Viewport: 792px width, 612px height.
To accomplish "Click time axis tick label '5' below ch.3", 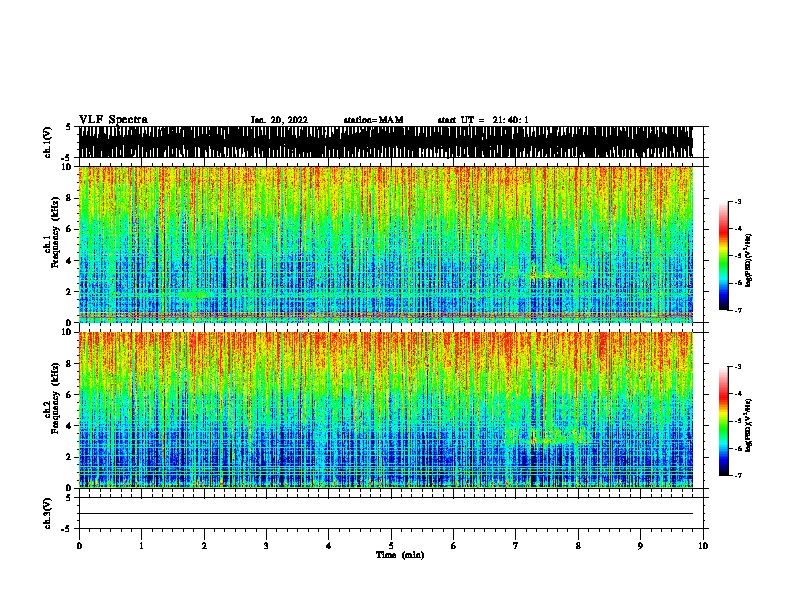I will (391, 546).
